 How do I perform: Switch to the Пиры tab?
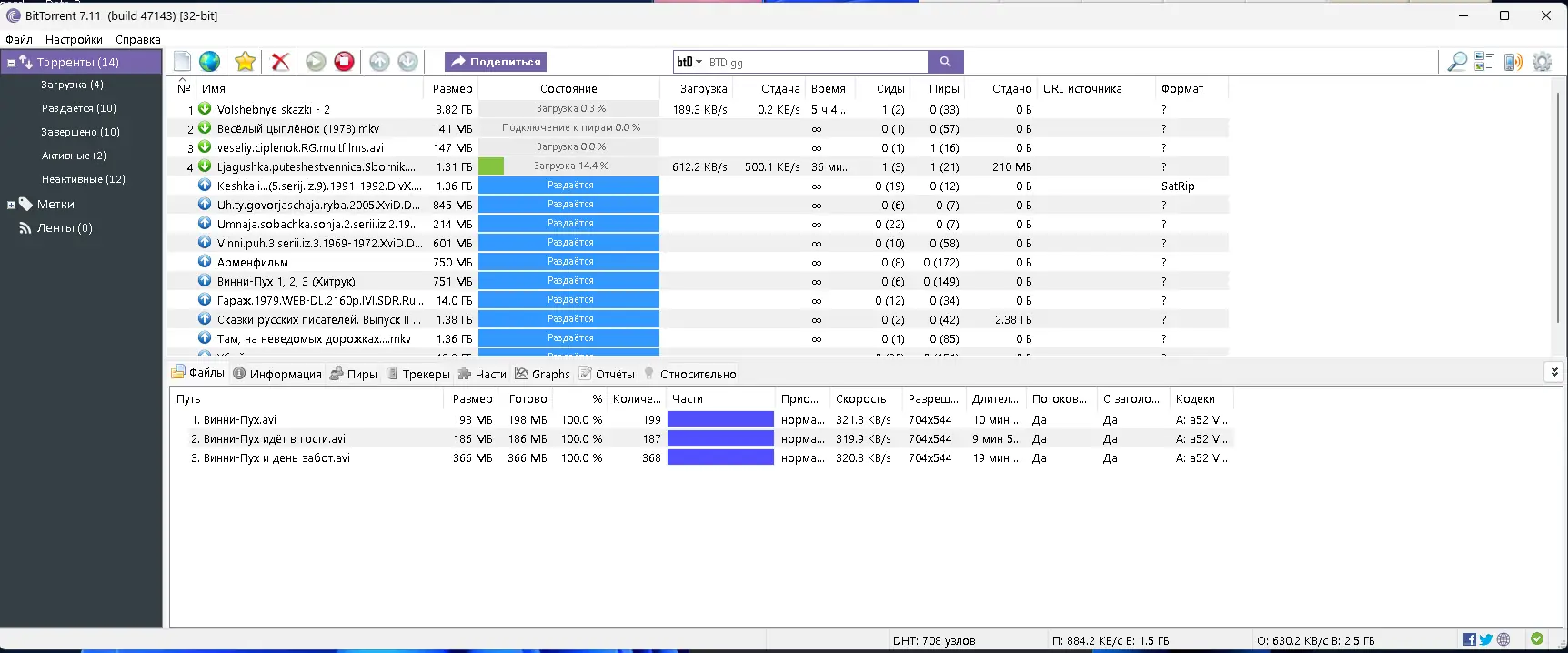354,374
